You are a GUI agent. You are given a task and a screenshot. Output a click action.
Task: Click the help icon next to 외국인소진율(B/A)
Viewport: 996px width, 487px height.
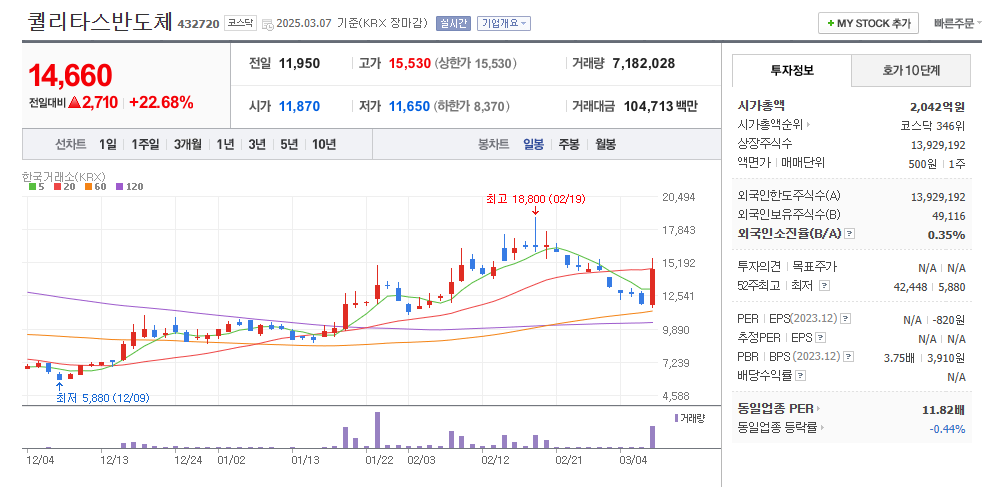coord(850,234)
